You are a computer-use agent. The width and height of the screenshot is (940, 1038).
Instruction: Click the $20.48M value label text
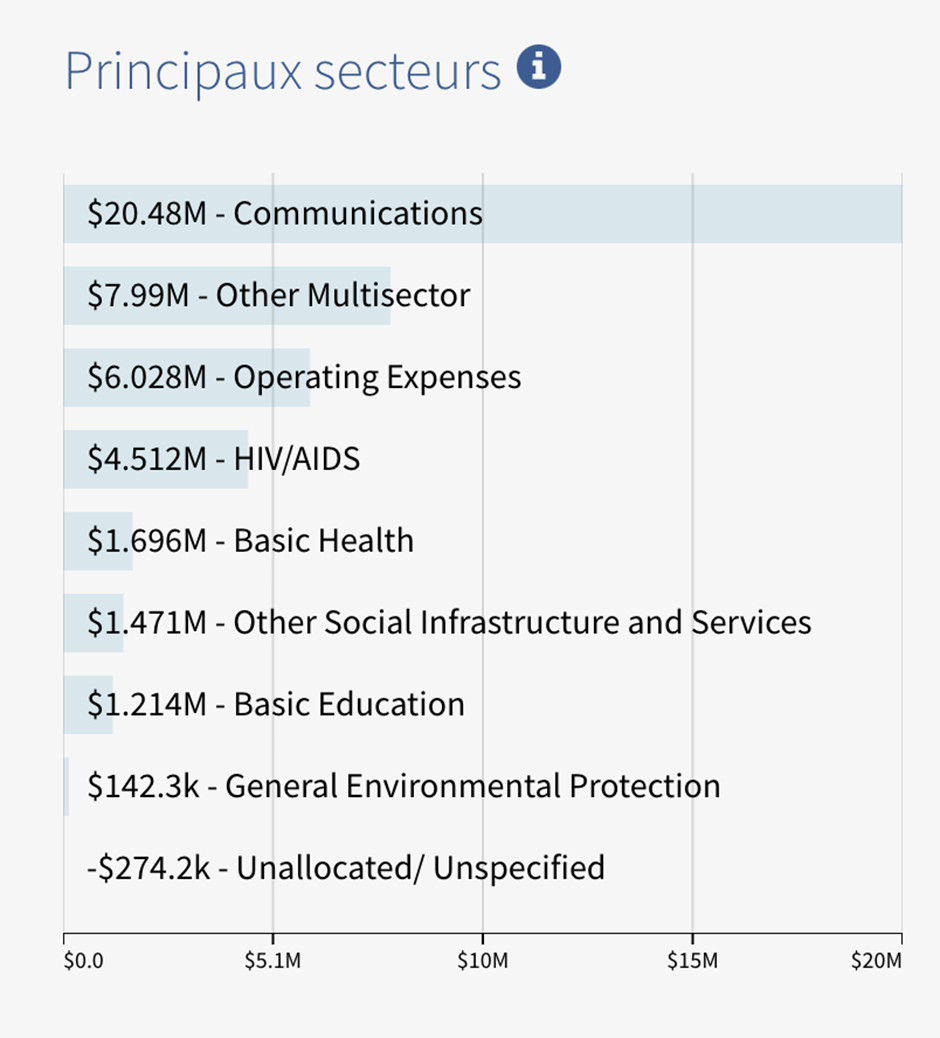pyautogui.click(x=147, y=214)
